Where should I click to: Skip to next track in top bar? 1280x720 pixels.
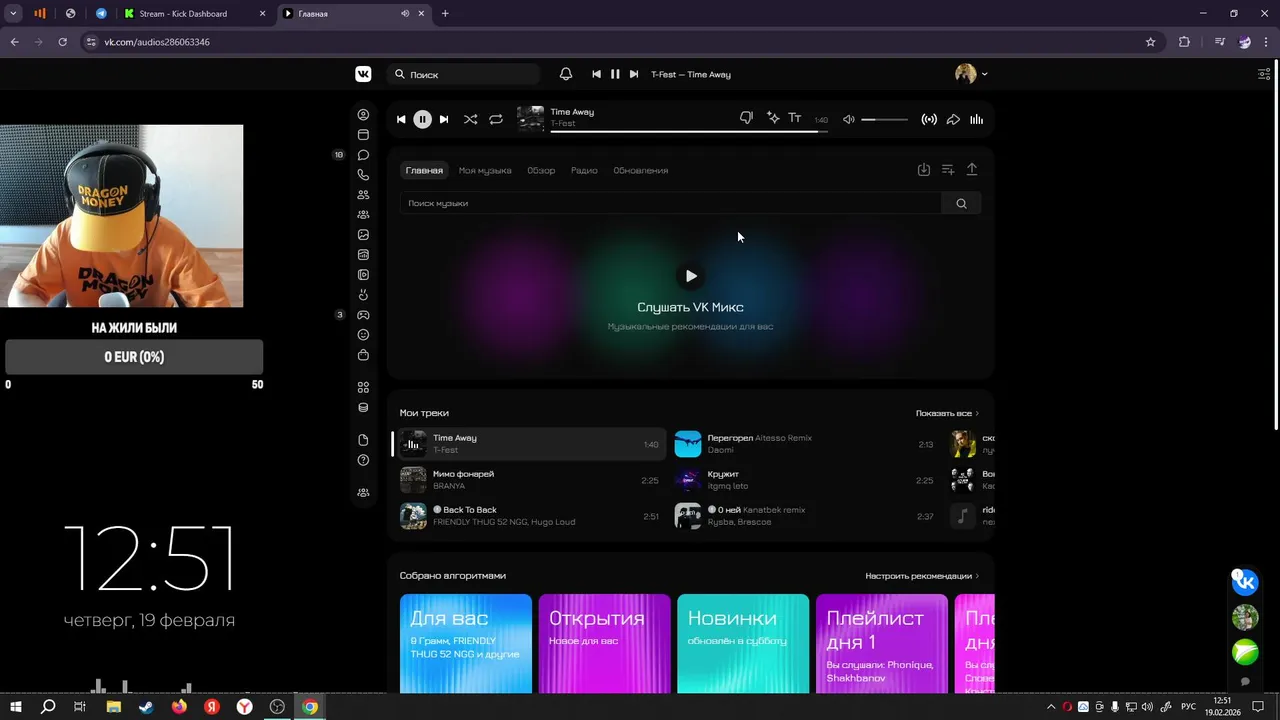[634, 74]
